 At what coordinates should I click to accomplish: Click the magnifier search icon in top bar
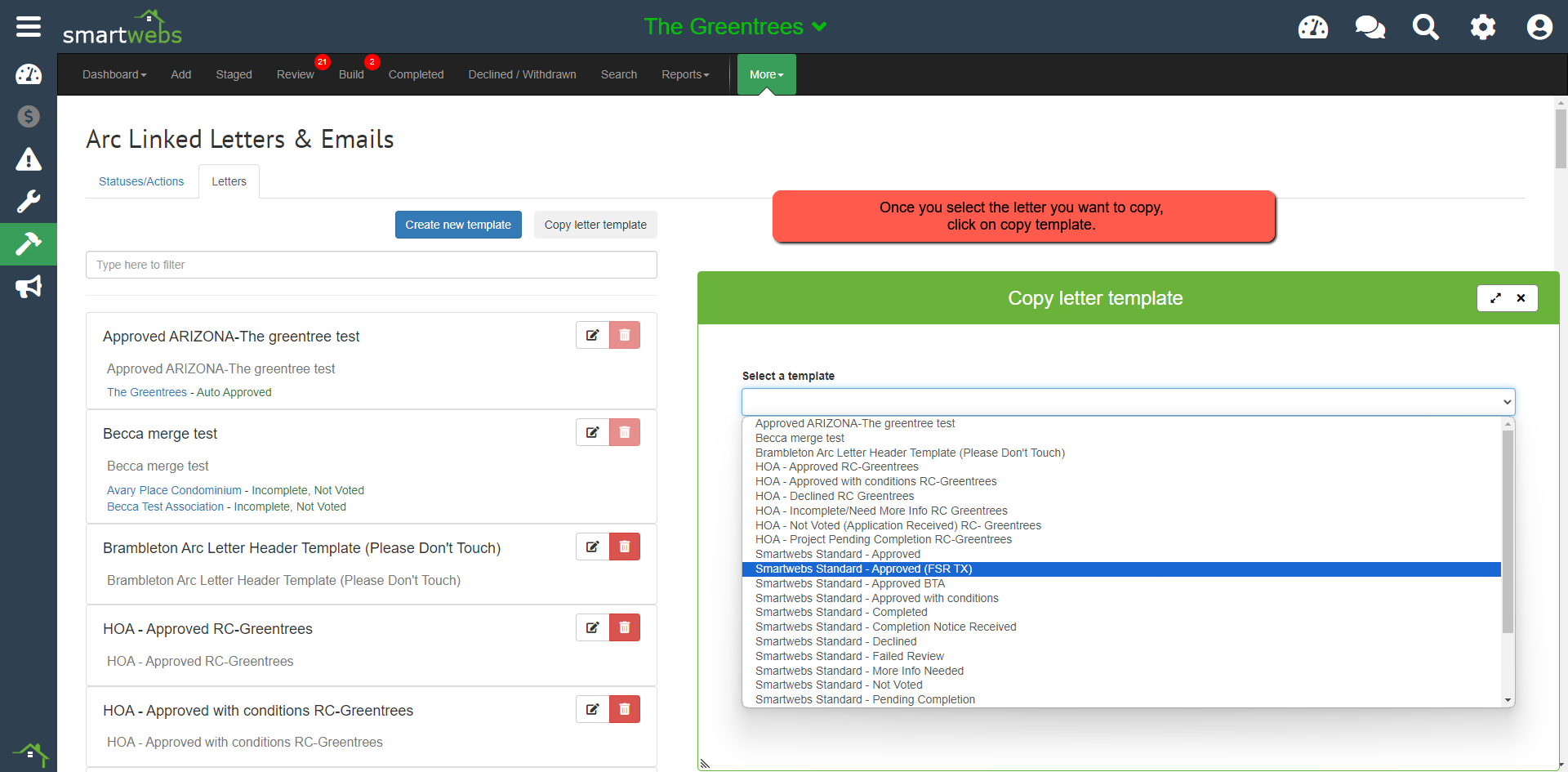[x=1426, y=27]
